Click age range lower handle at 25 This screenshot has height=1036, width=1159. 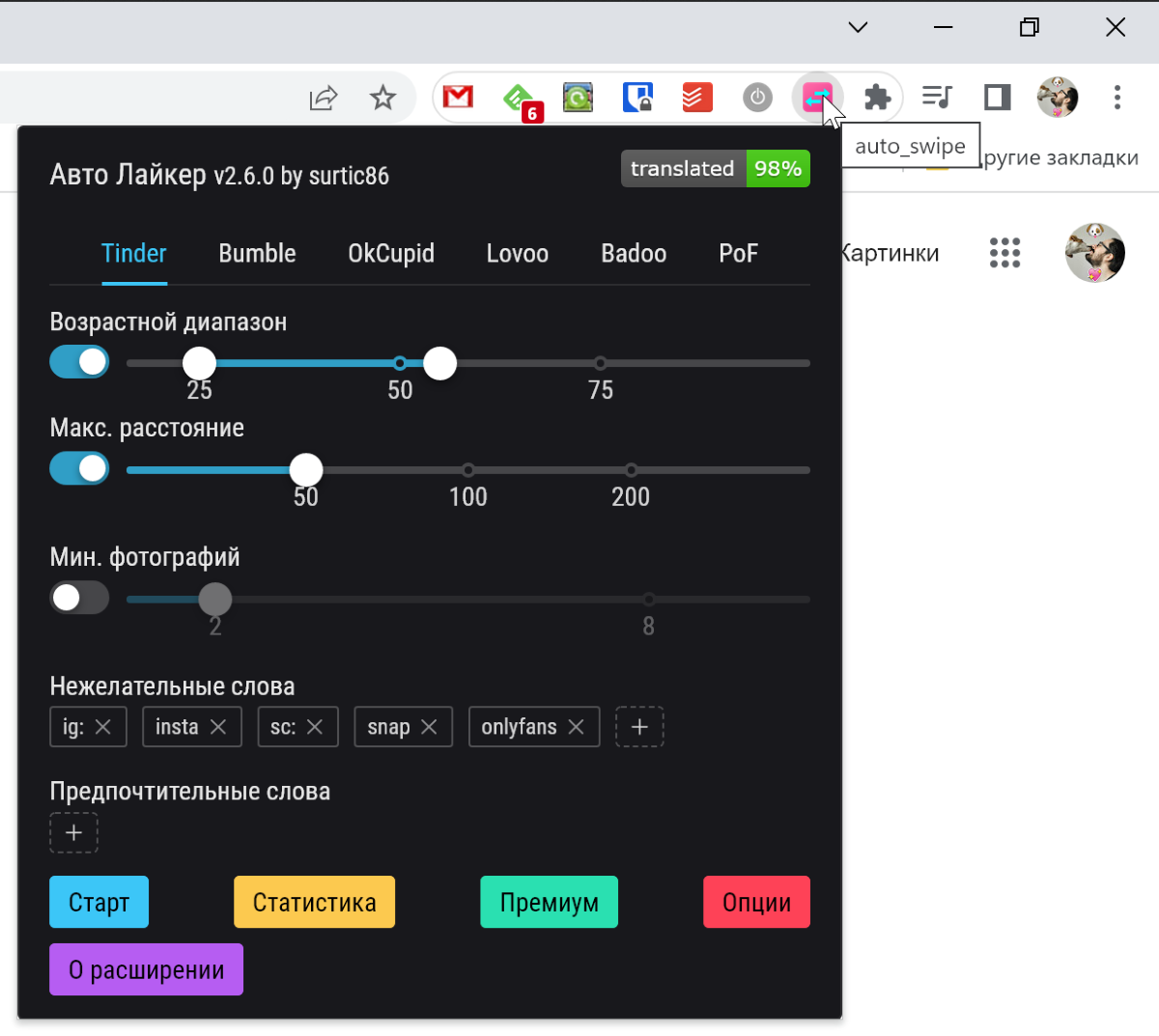pos(200,363)
